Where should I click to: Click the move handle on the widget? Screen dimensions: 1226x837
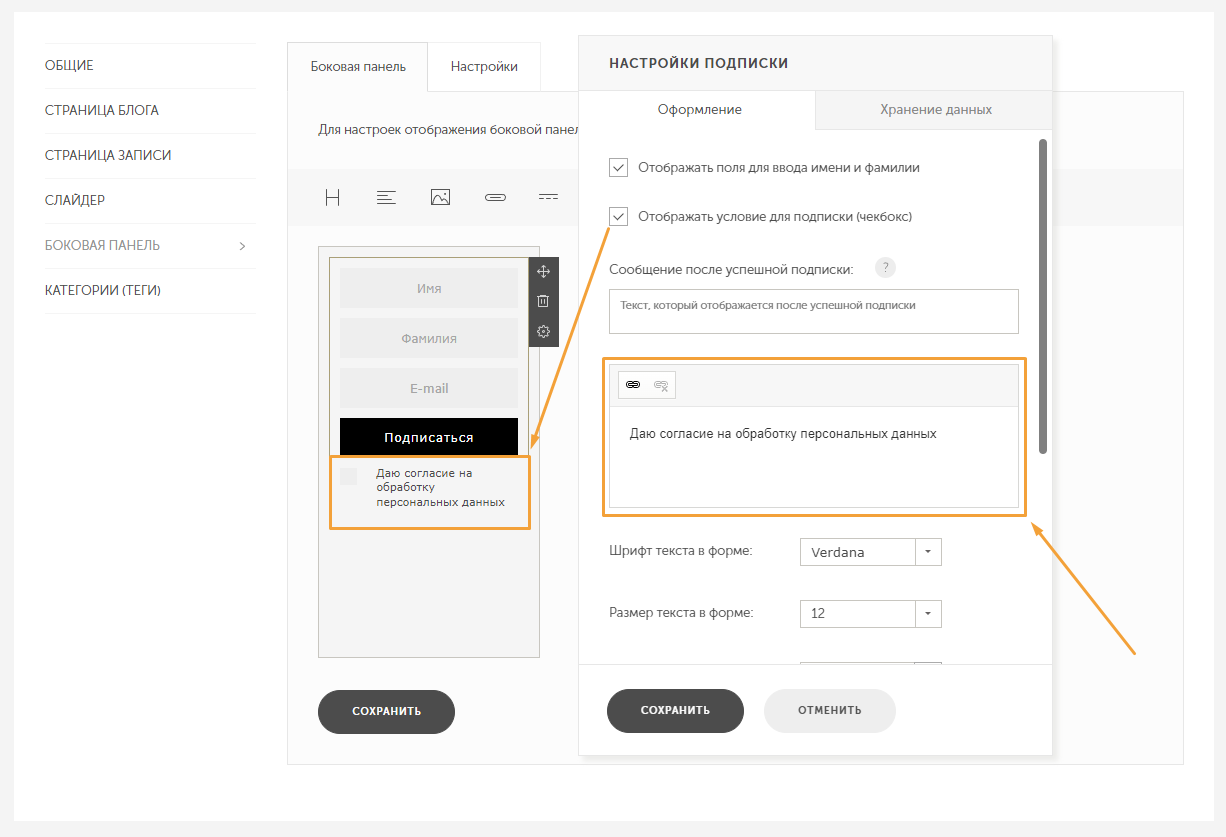[x=543, y=272]
